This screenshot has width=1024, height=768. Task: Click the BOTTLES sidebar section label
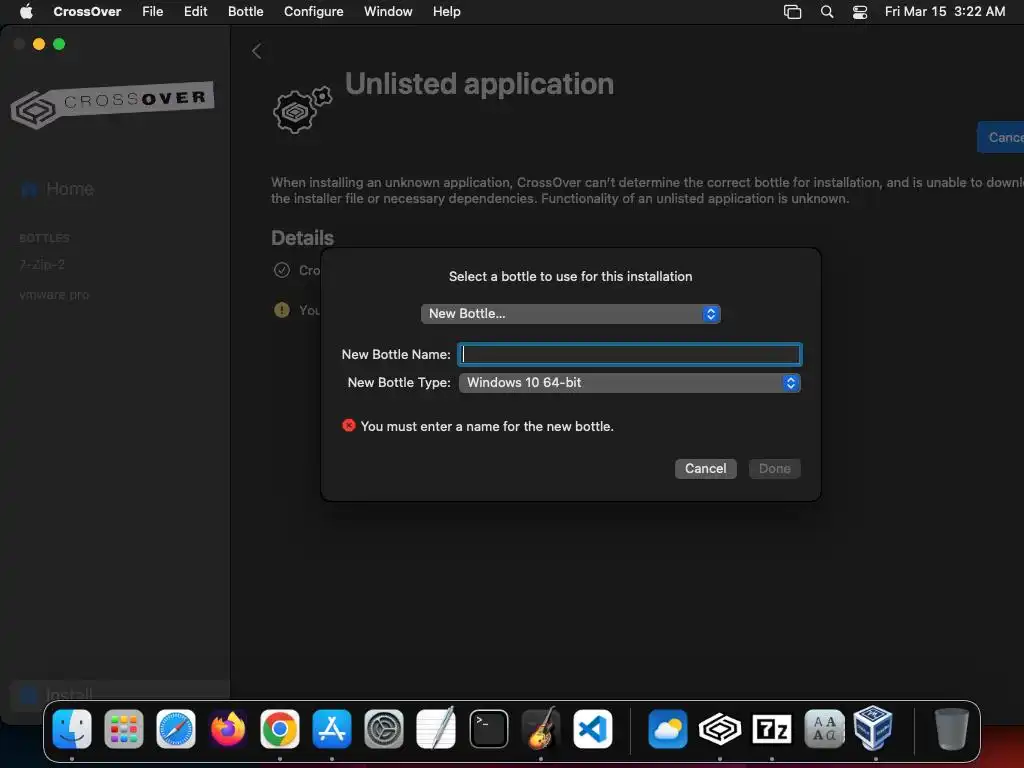44,238
